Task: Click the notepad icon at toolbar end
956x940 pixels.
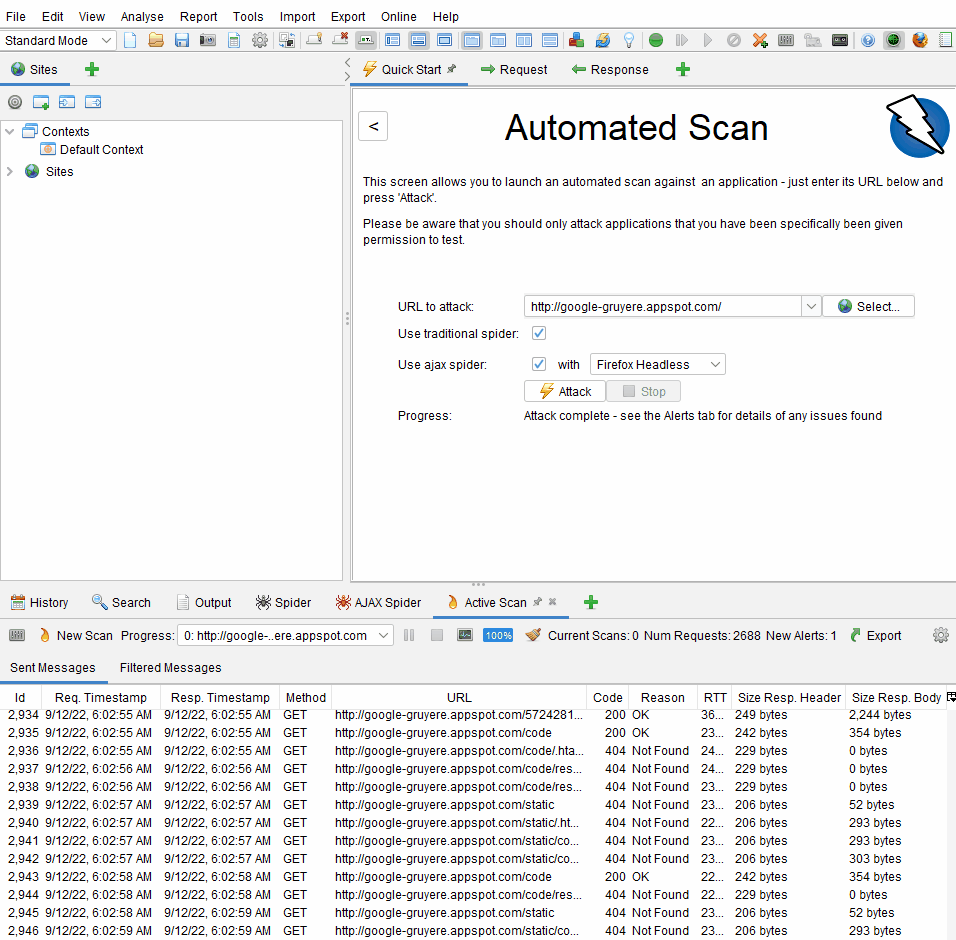Action: (x=946, y=40)
